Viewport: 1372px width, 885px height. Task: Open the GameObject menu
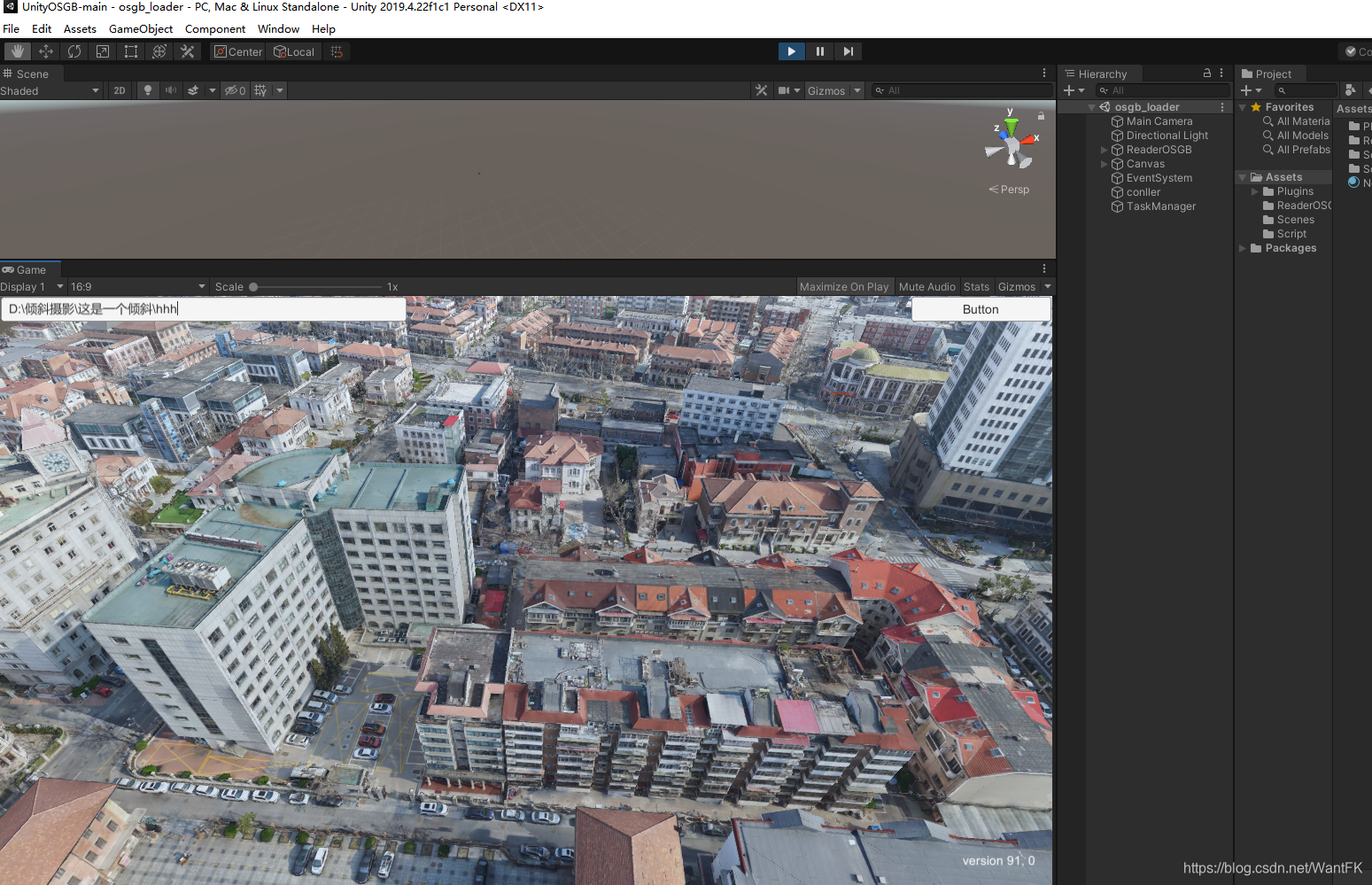[140, 29]
